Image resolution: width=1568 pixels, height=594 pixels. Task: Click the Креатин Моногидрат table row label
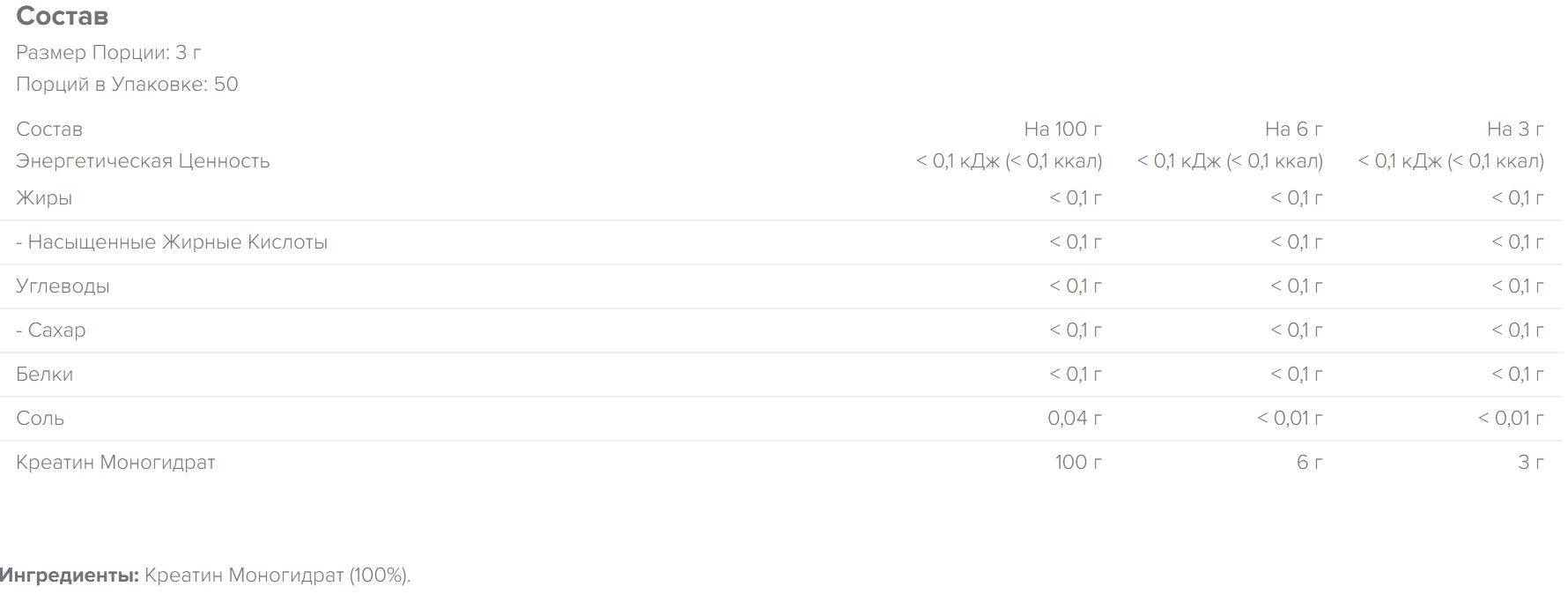pos(115,463)
